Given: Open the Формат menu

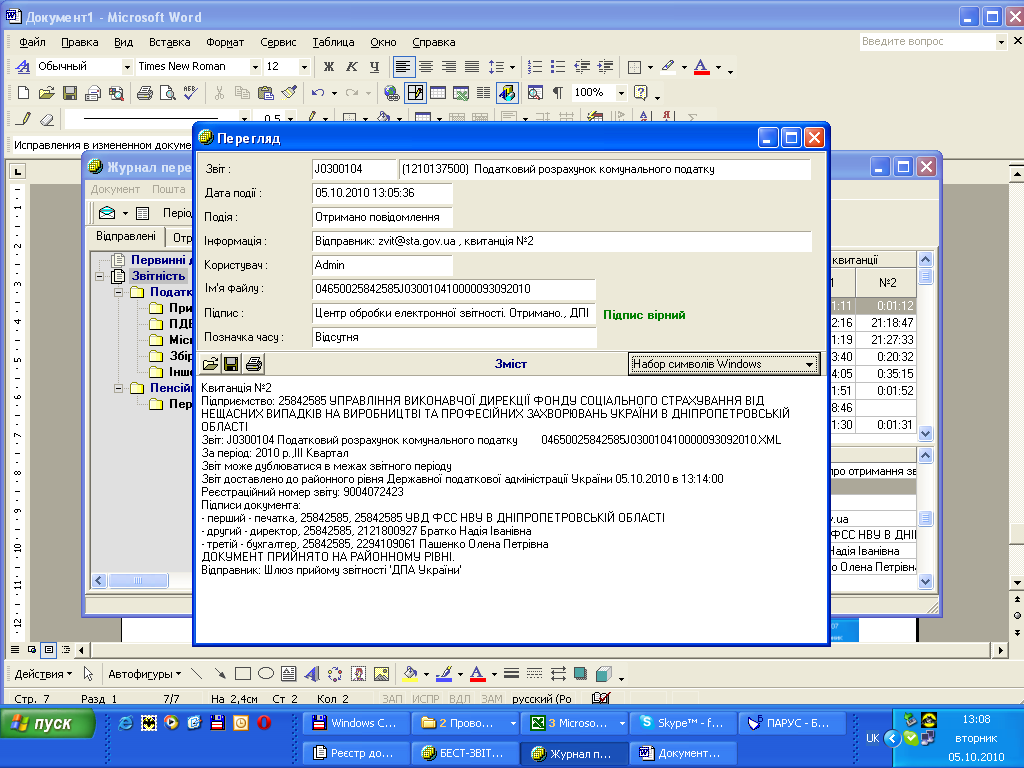Looking at the screenshot, I should [225, 42].
